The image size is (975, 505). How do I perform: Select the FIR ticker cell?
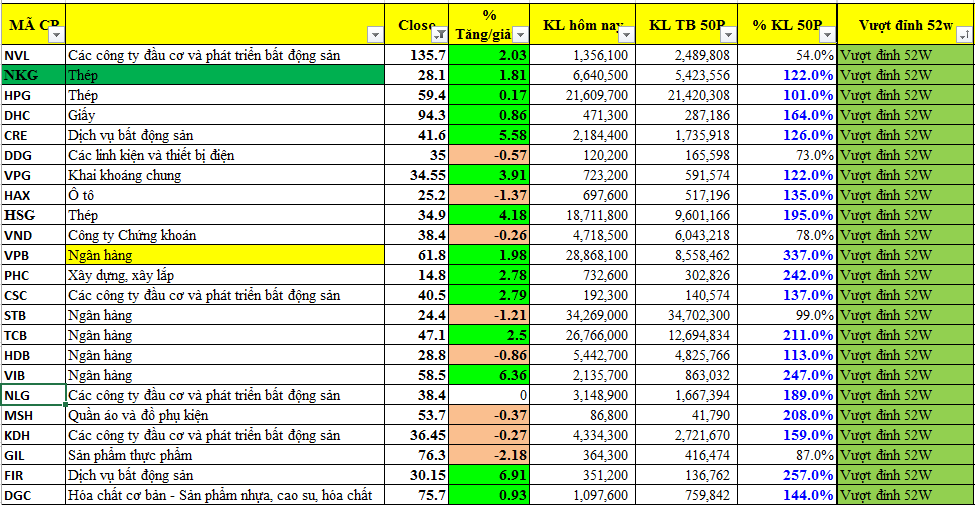(x=32, y=475)
